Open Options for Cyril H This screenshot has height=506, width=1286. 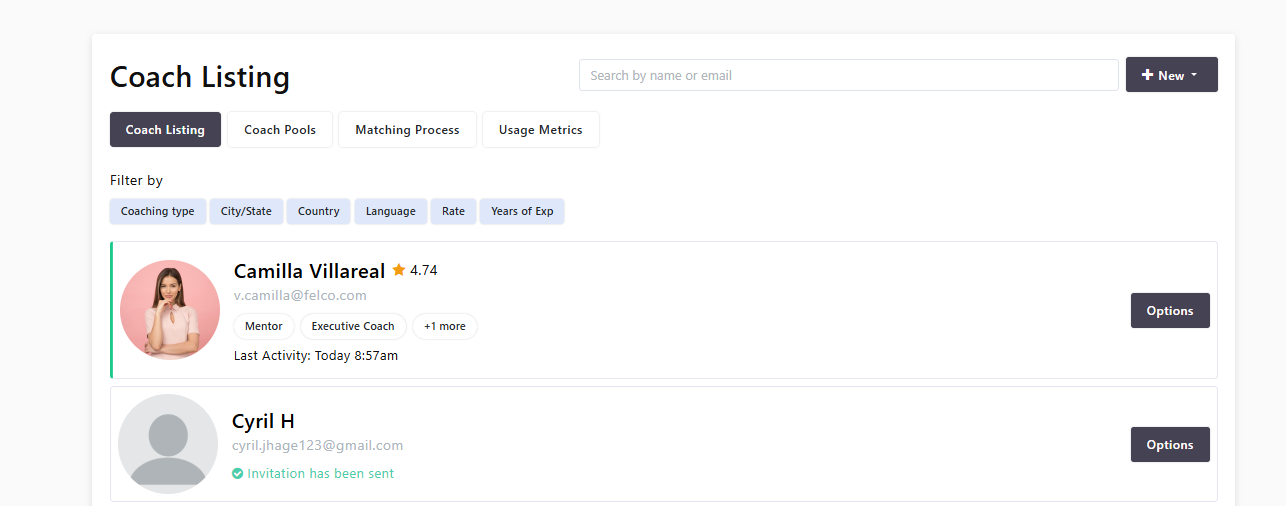[1170, 445]
